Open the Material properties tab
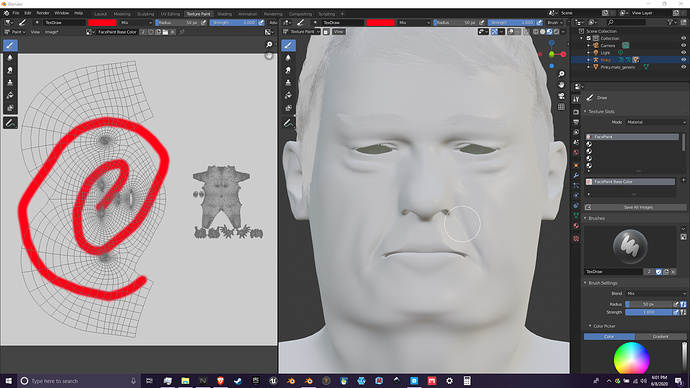The height and width of the screenshot is (388, 690). pos(576,226)
